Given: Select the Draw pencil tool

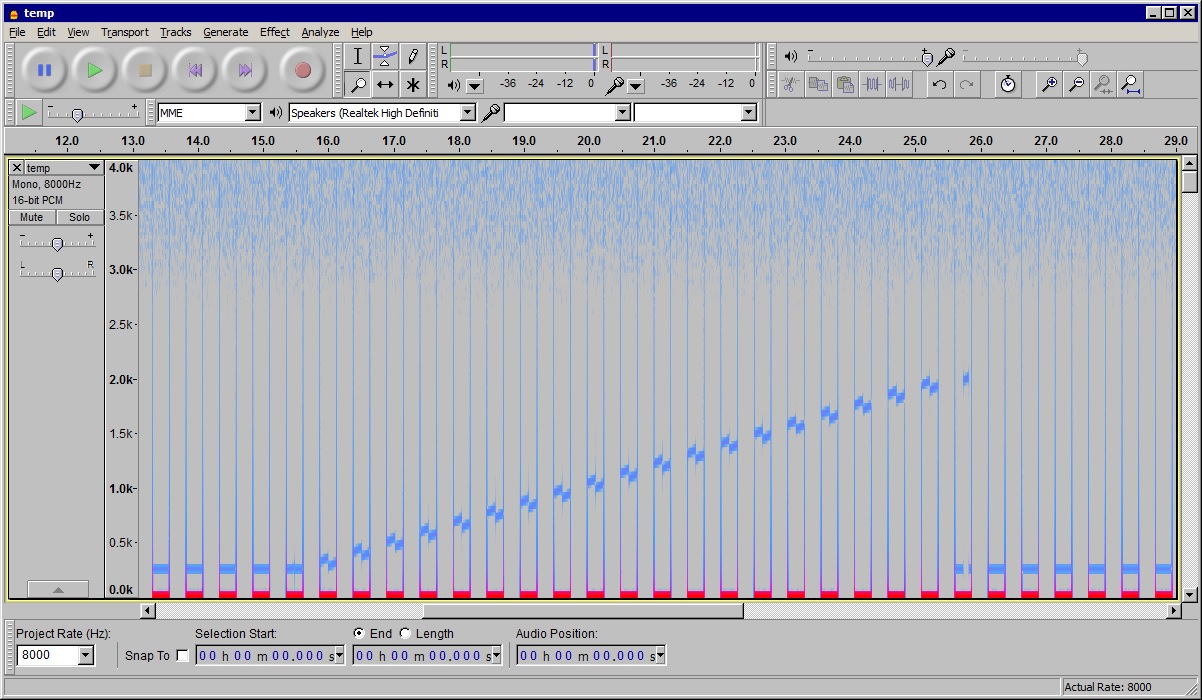Looking at the screenshot, I should 413,57.
